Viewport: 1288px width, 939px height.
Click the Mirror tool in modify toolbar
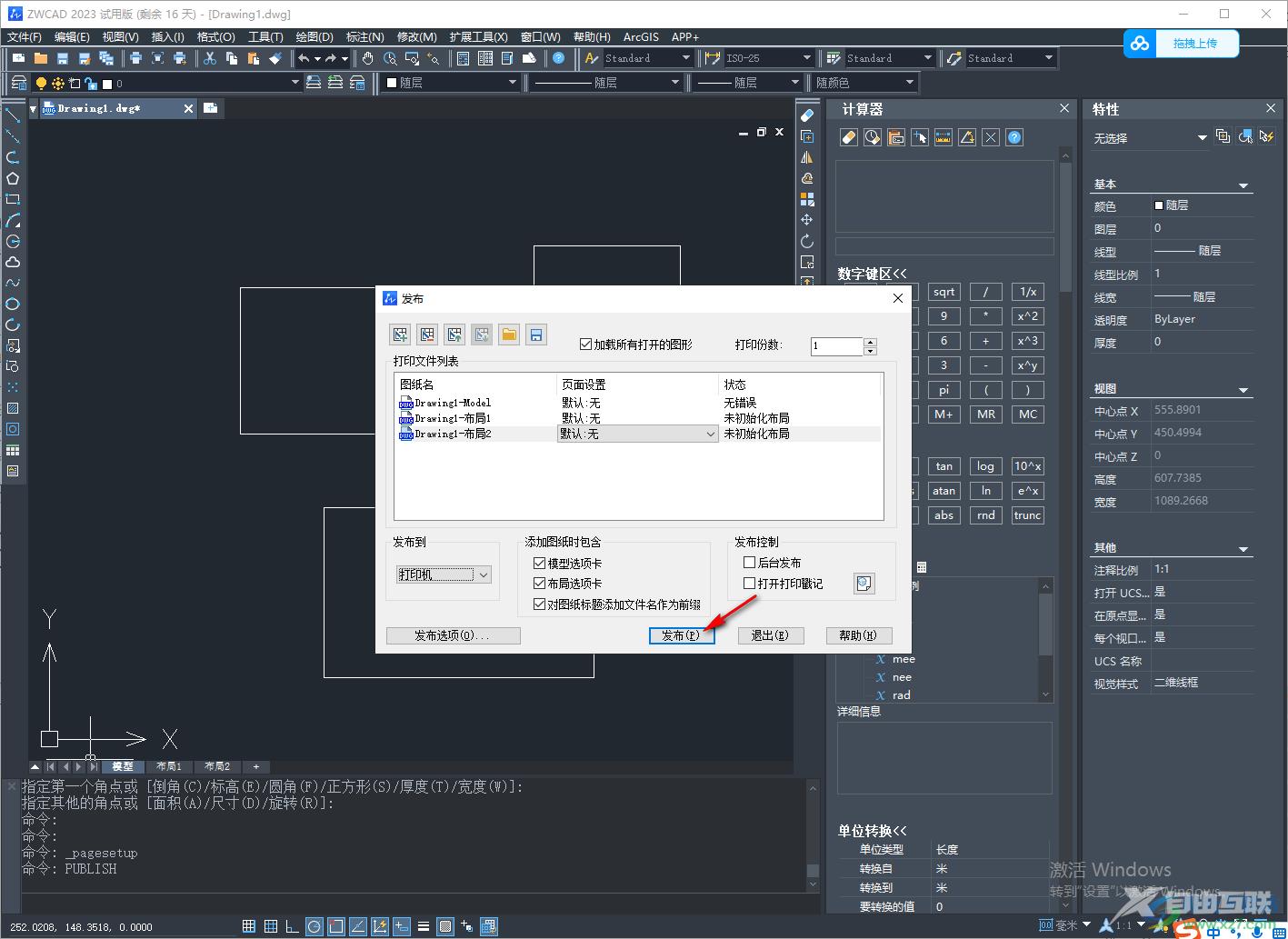click(806, 157)
